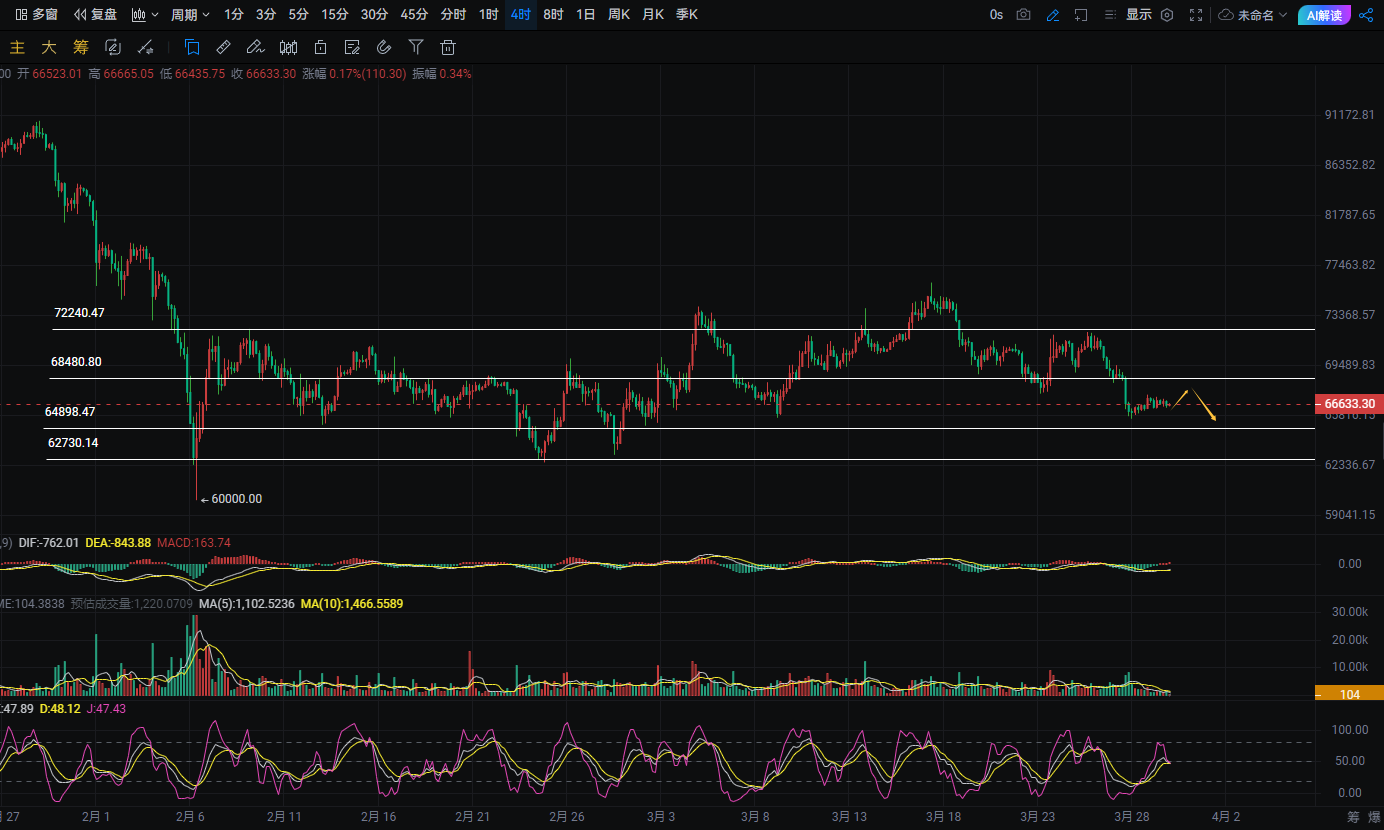Open 复盘 replay mode
This screenshot has width=1384, height=830.
(95, 15)
